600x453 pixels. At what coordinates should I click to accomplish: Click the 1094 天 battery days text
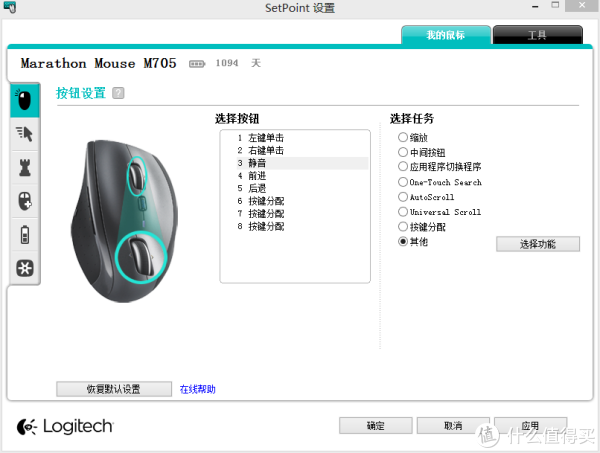pos(238,63)
